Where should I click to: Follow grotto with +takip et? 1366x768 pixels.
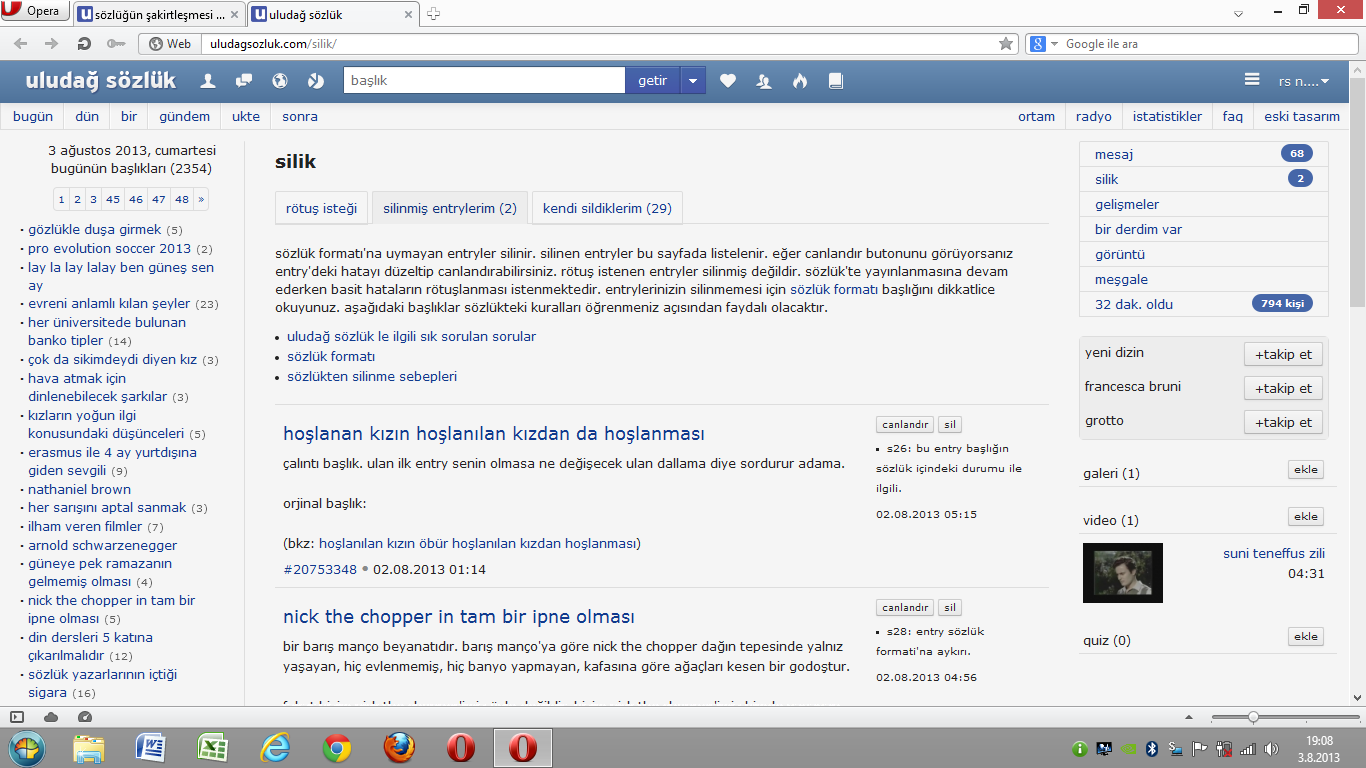(x=1284, y=422)
